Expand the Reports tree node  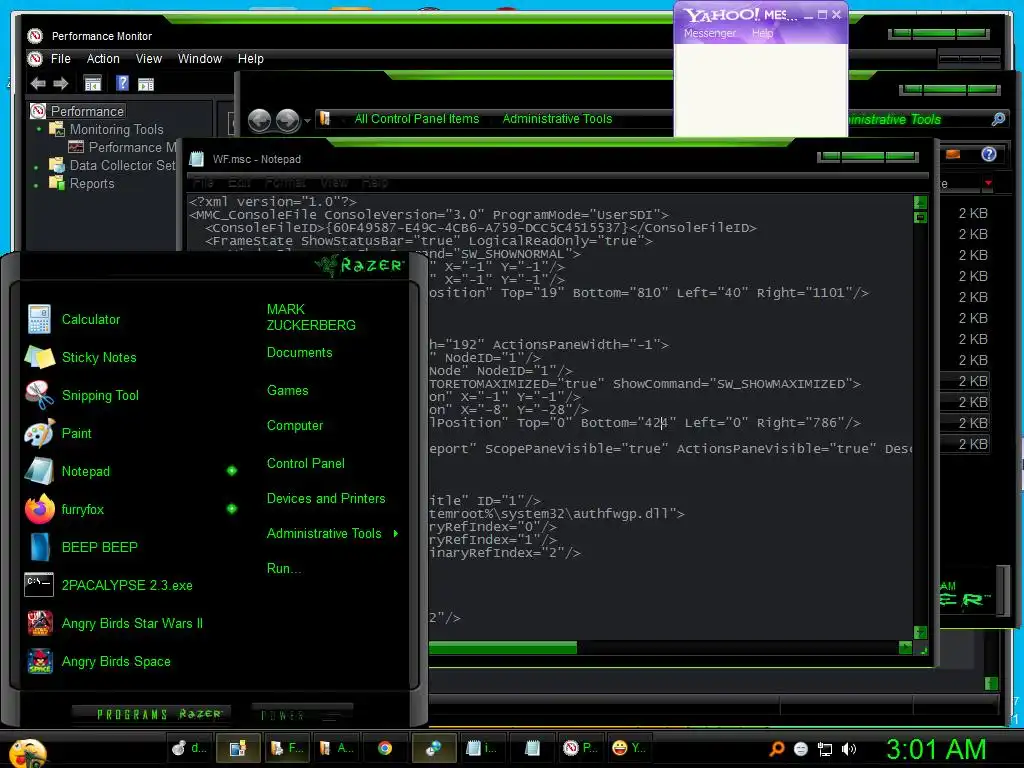[36, 185]
